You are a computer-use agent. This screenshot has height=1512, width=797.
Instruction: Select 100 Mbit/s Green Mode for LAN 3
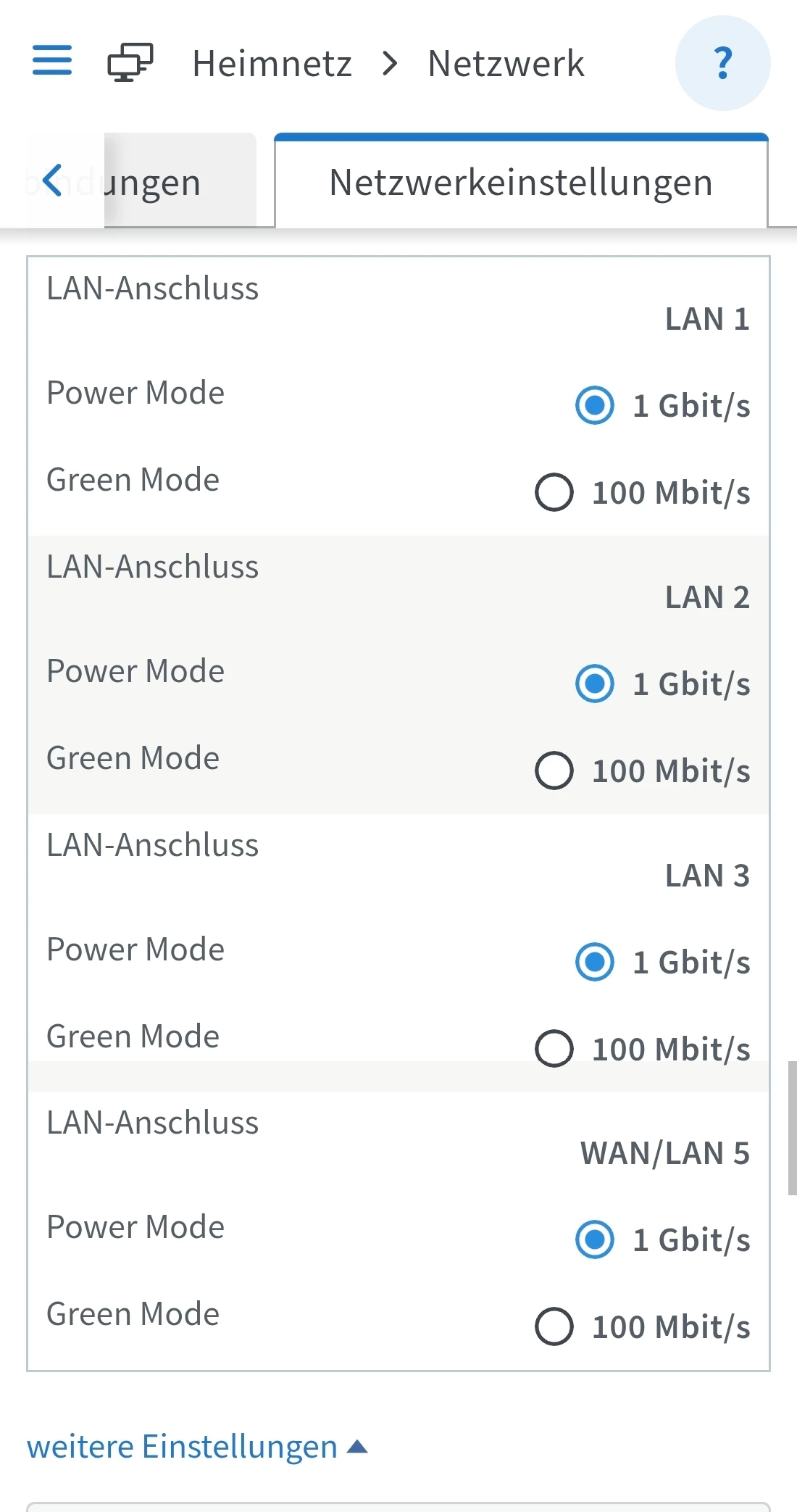pos(554,1049)
